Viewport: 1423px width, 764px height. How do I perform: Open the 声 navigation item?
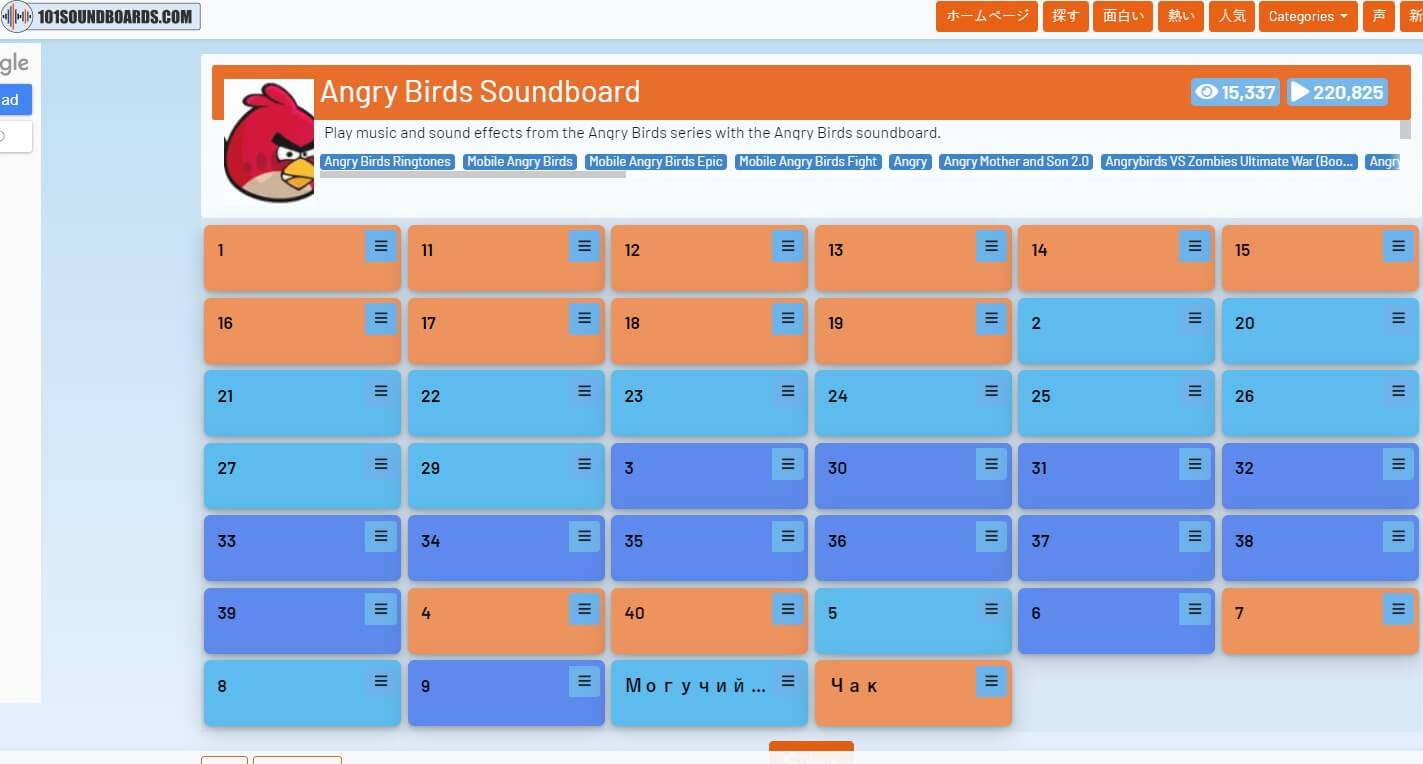(1379, 16)
